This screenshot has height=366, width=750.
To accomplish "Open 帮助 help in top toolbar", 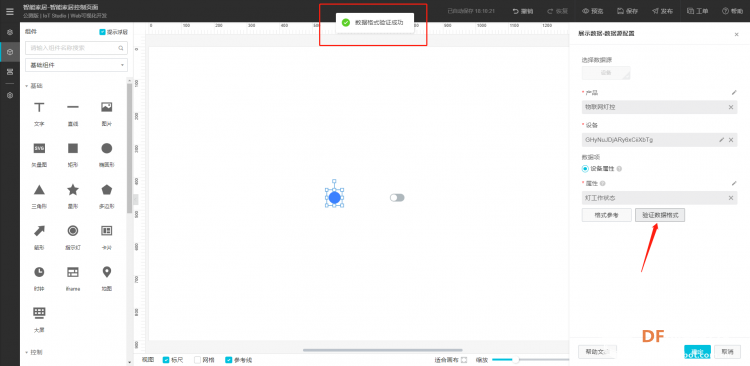I will click(733, 11).
